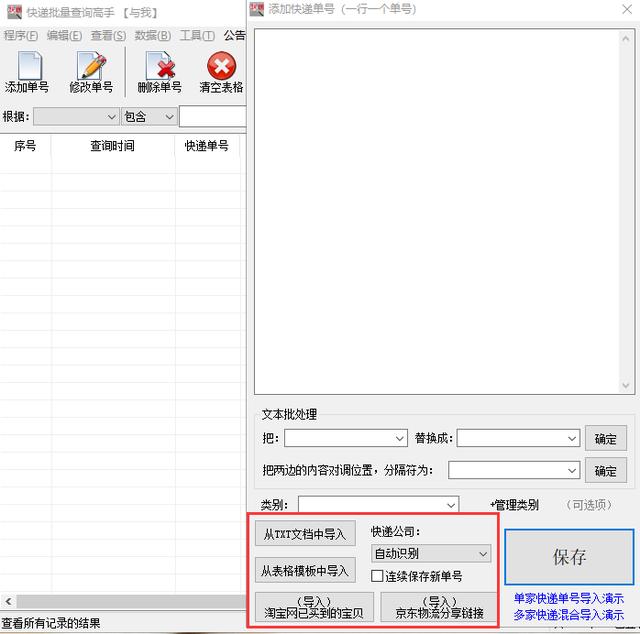Image resolution: width=640 pixels, height=634 pixels.
Task: Open the 数据(B) menu
Action: pos(153,36)
